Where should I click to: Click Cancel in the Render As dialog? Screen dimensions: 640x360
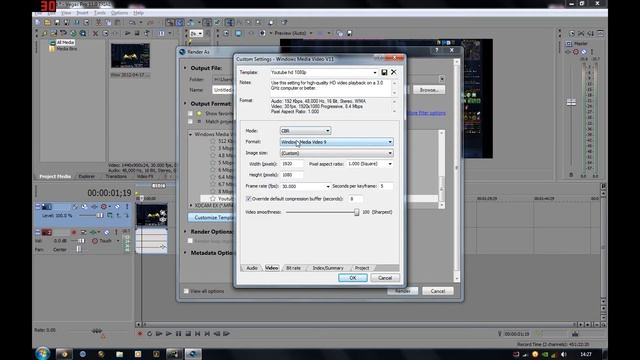coord(438,291)
